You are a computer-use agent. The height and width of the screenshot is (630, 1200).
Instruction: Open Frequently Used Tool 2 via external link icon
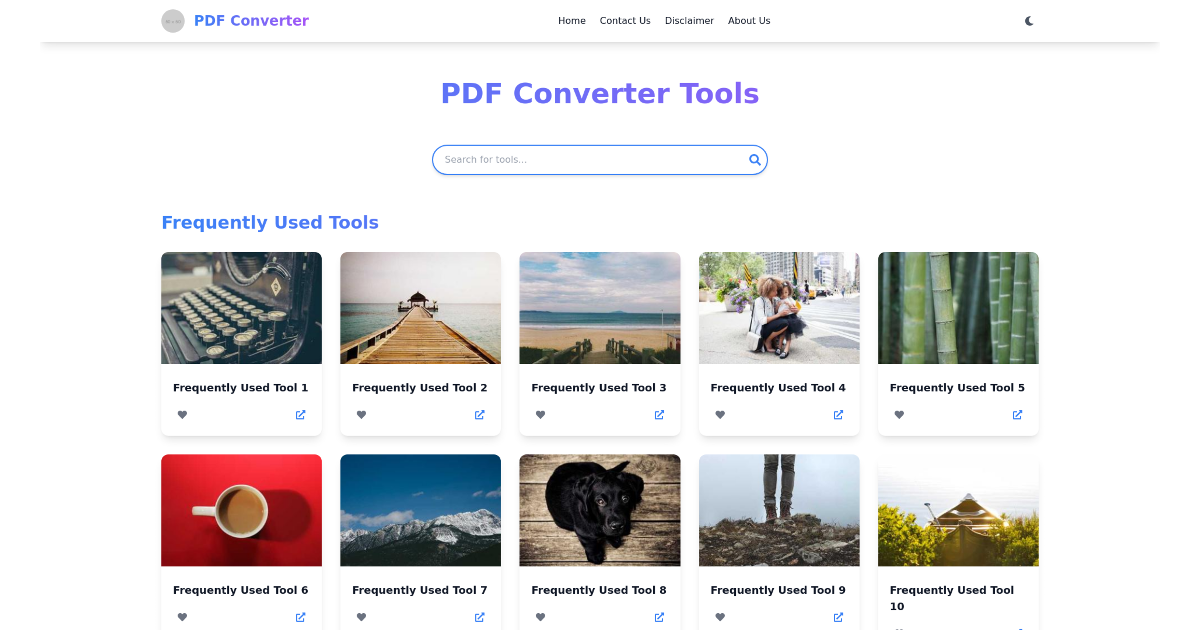[479, 414]
